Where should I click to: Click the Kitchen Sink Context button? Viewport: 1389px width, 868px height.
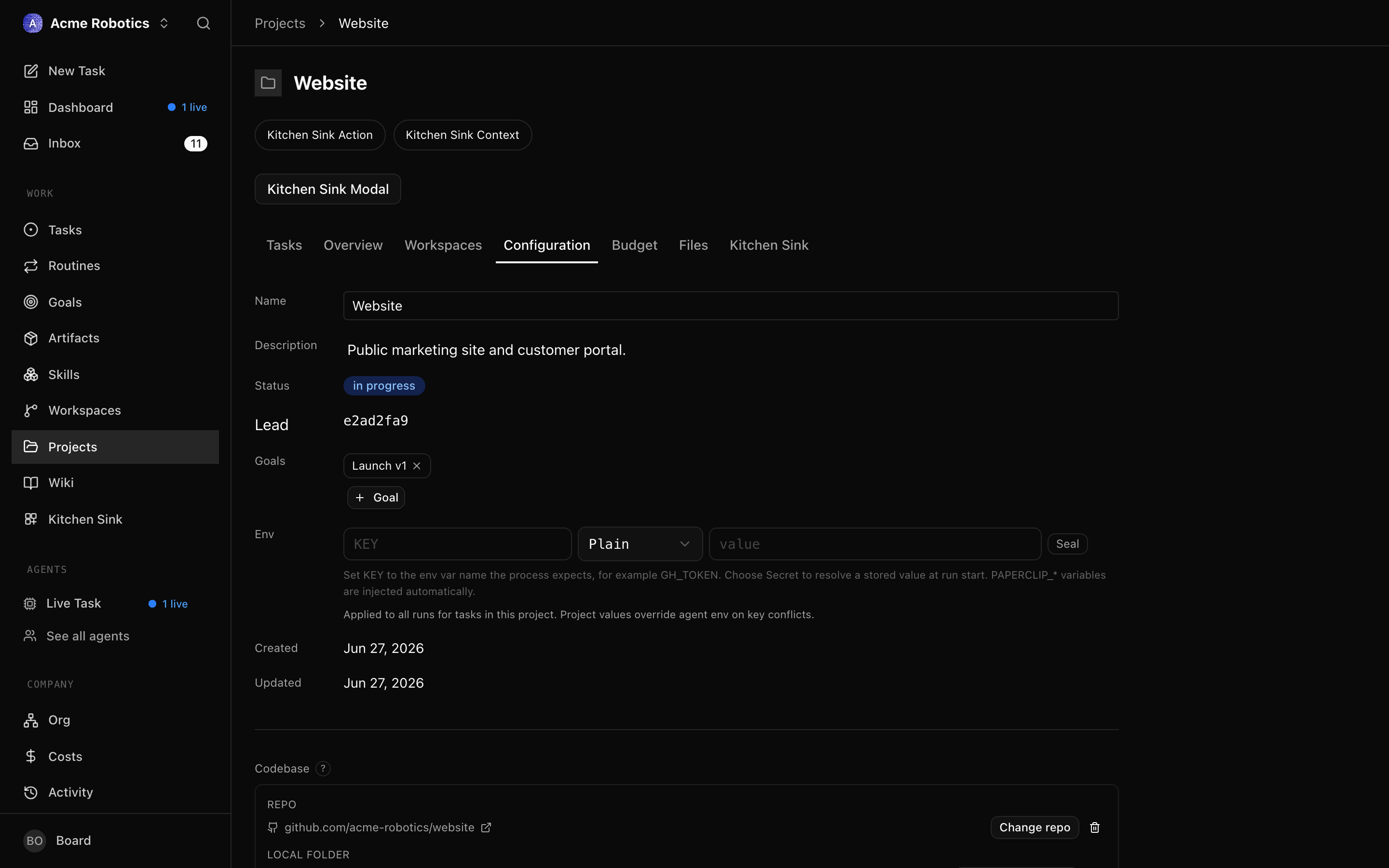[x=462, y=135]
